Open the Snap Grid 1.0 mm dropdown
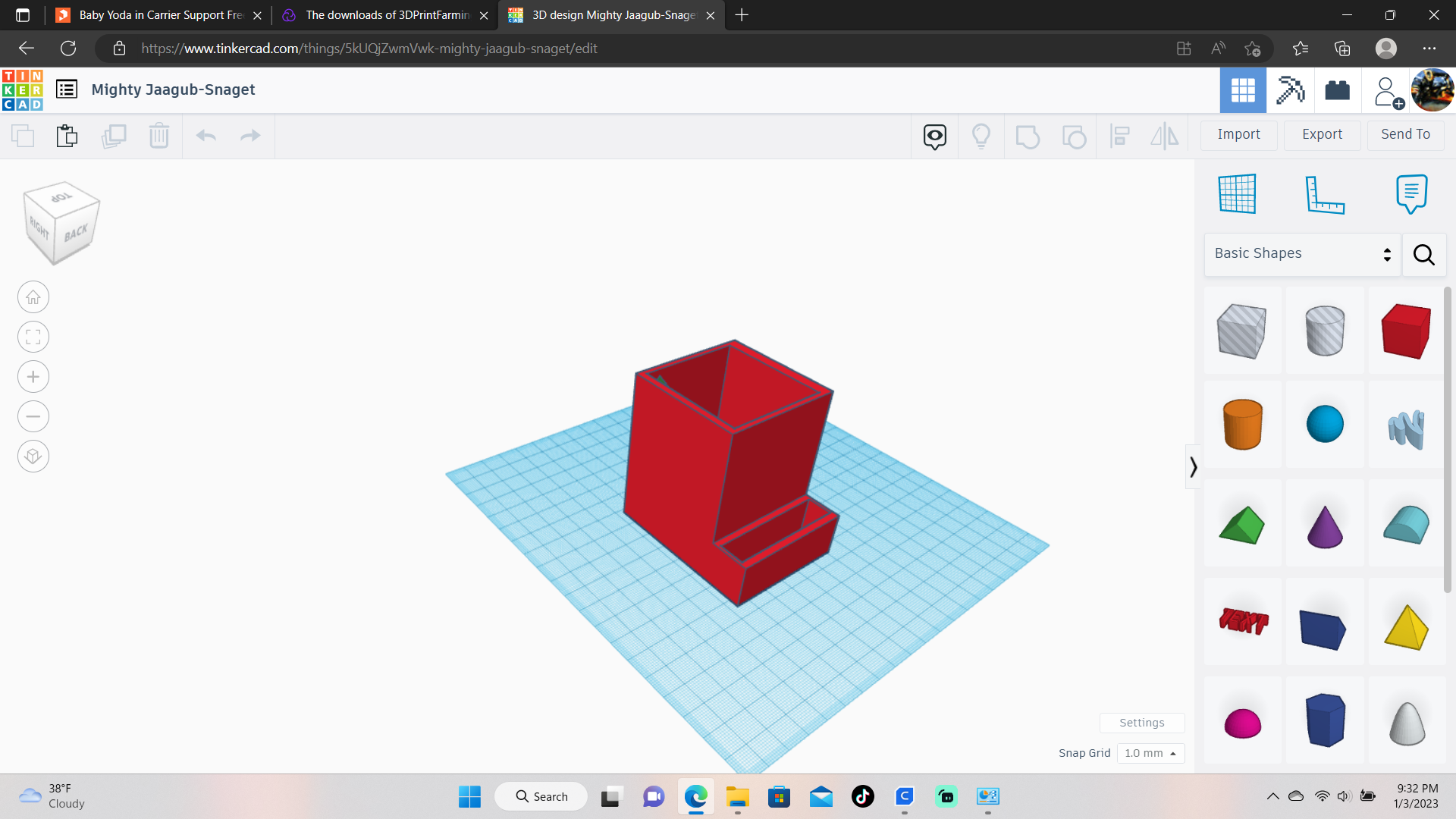 (1150, 753)
